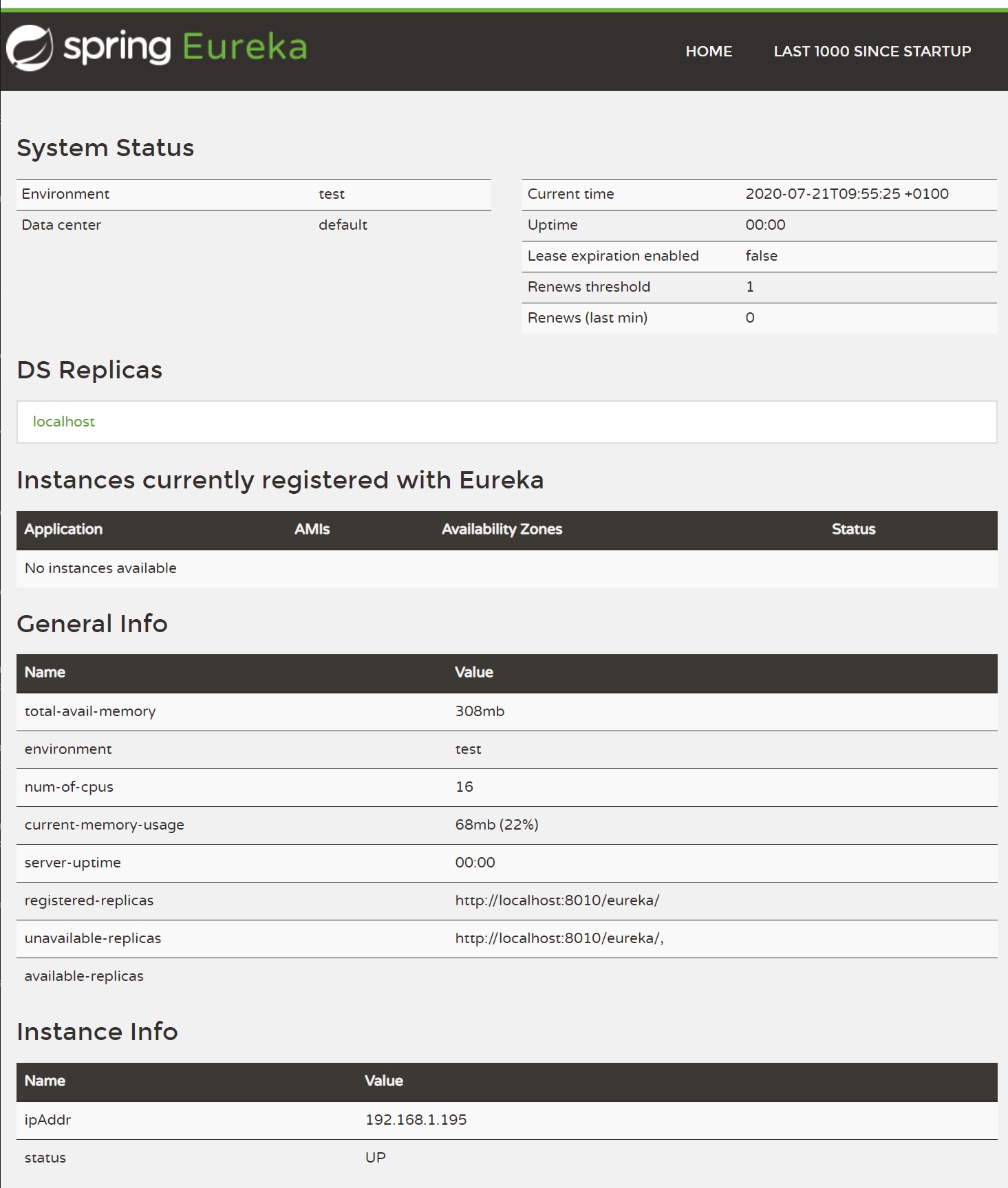Click the Instance Info heading

97,1032
